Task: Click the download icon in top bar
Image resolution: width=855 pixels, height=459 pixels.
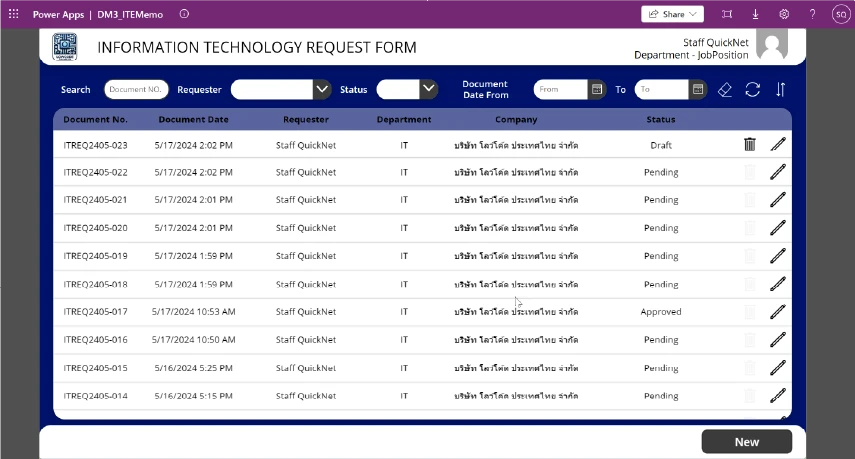Action: (755, 14)
